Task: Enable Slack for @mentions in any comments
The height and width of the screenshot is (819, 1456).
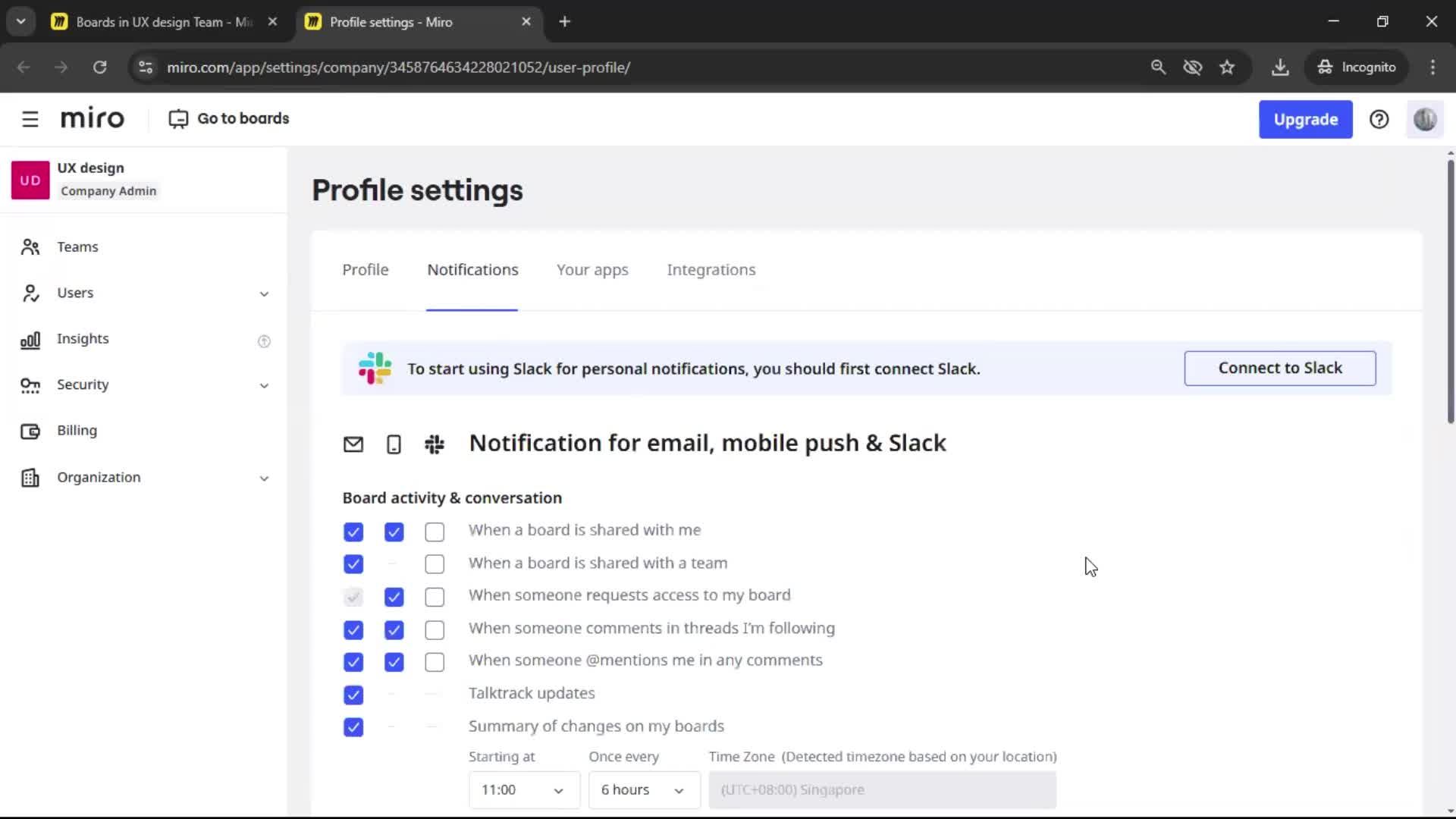Action: tap(435, 663)
